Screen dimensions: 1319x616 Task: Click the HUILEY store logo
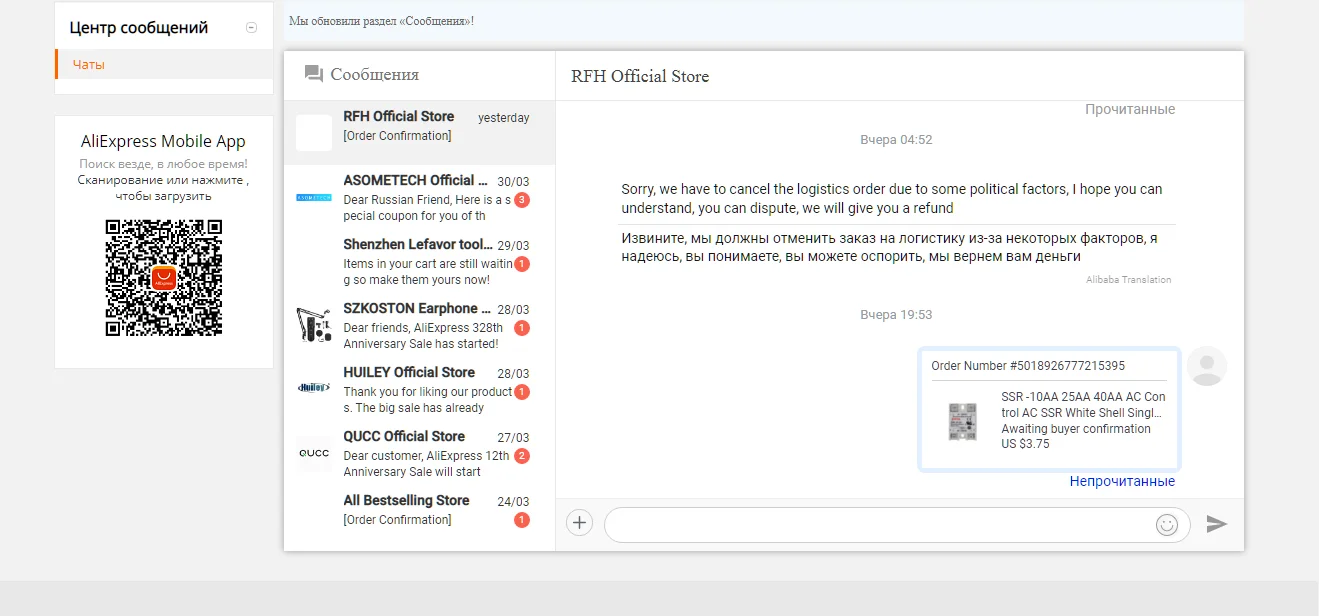314,388
